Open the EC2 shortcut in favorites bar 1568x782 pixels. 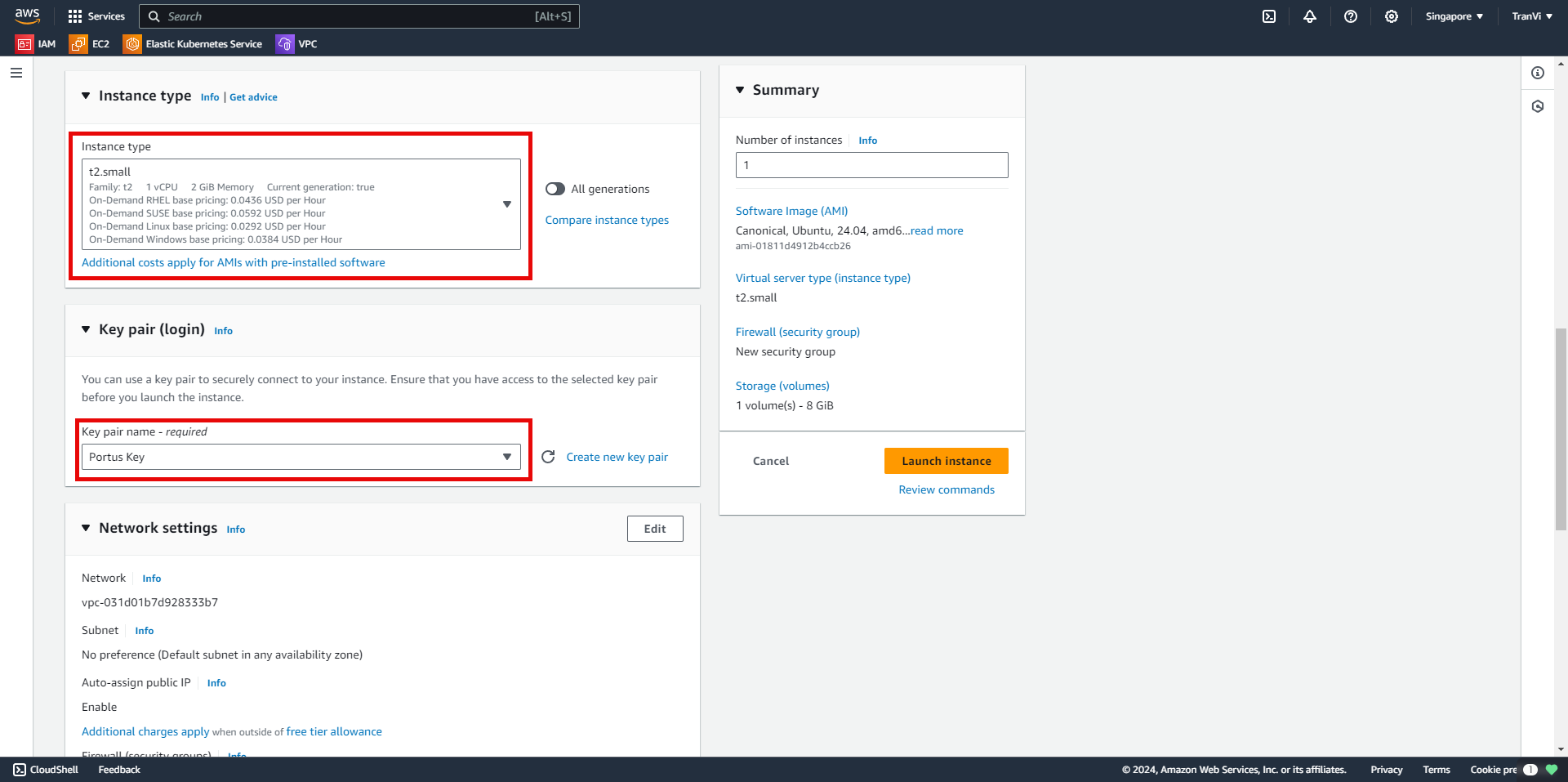click(90, 44)
